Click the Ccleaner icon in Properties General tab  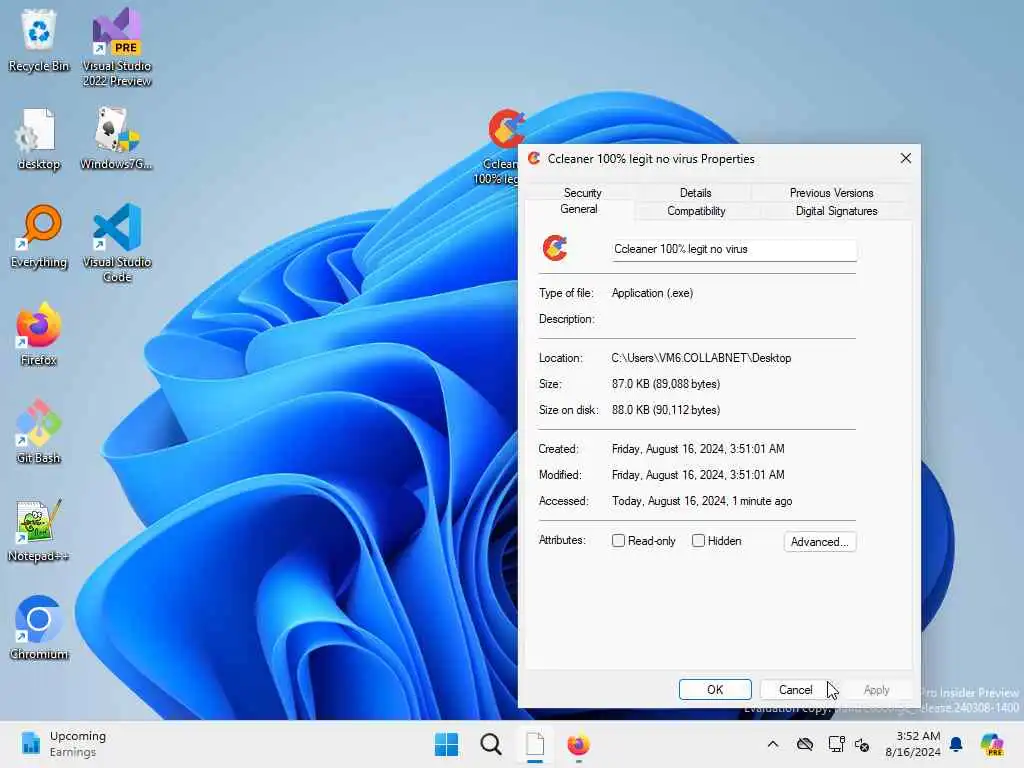coord(554,248)
